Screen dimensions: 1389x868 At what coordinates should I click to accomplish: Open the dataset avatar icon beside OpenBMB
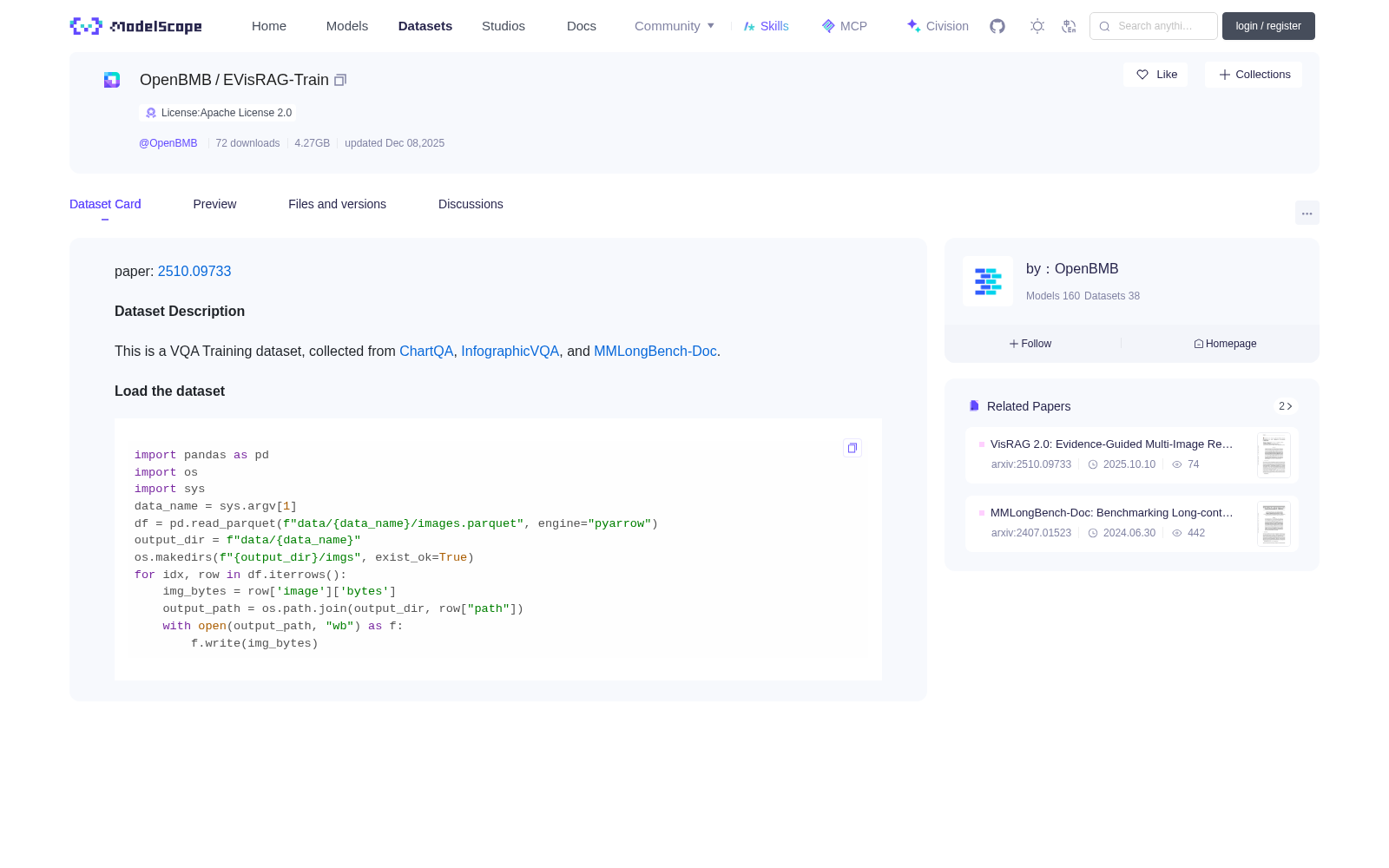coord(112,80)
